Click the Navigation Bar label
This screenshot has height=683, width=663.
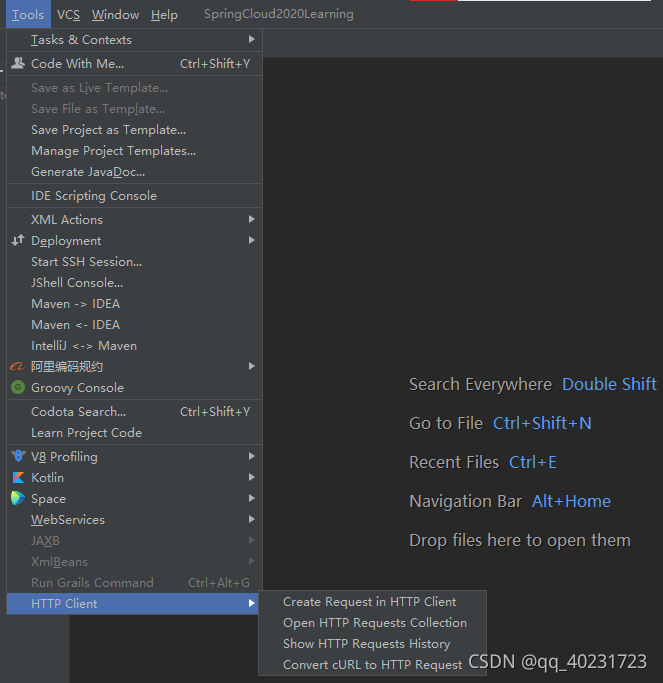click(465, 501)
